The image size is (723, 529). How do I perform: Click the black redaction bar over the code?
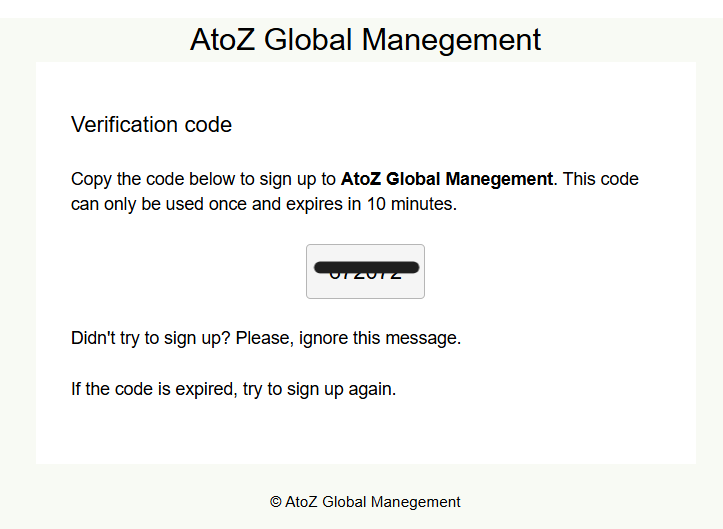point(367,267)
